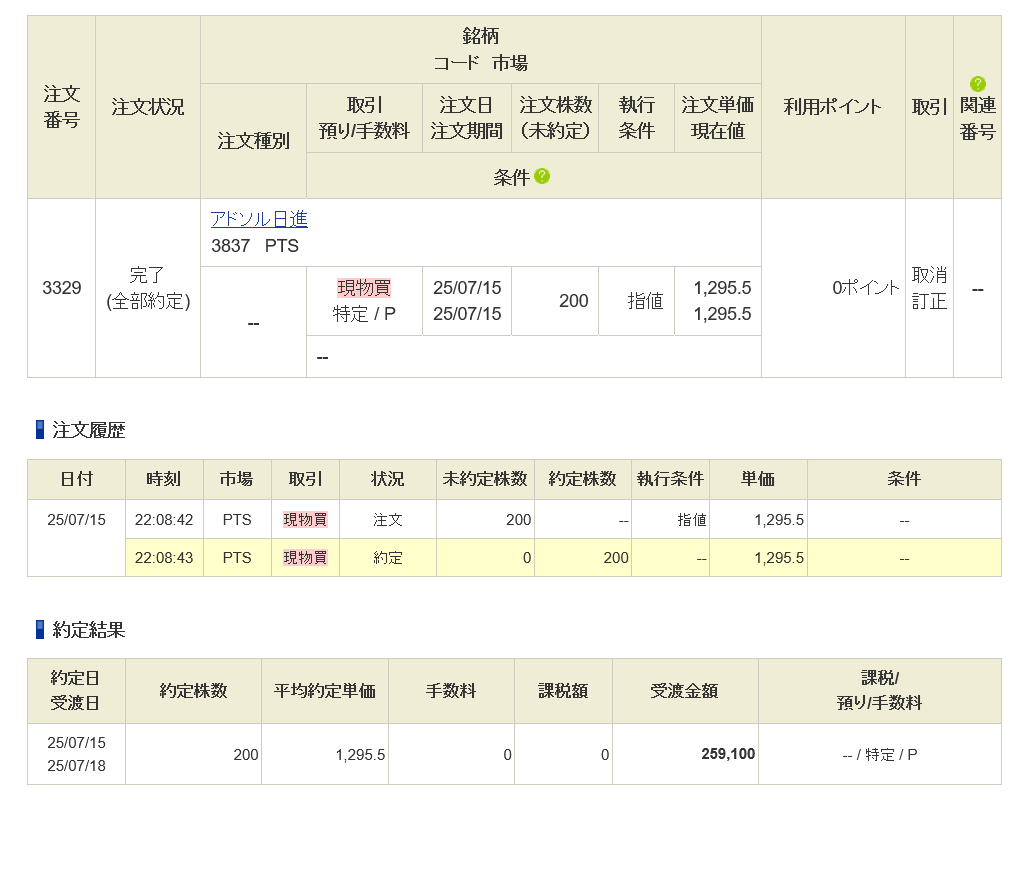The image size is (1030, 875).
Task: Click the 利用ポイント column header
Action: coord(832,106)
